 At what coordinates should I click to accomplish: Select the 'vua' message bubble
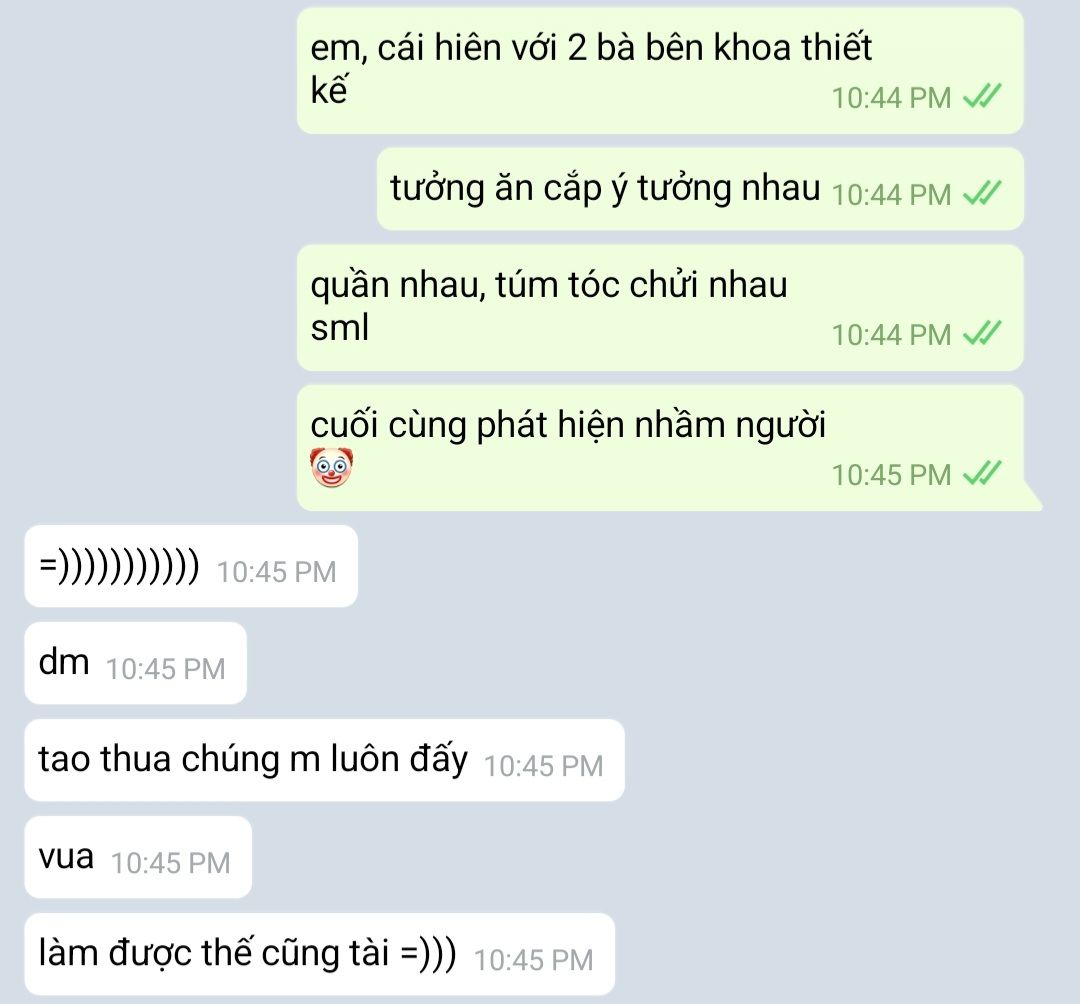tap(138, 857)
